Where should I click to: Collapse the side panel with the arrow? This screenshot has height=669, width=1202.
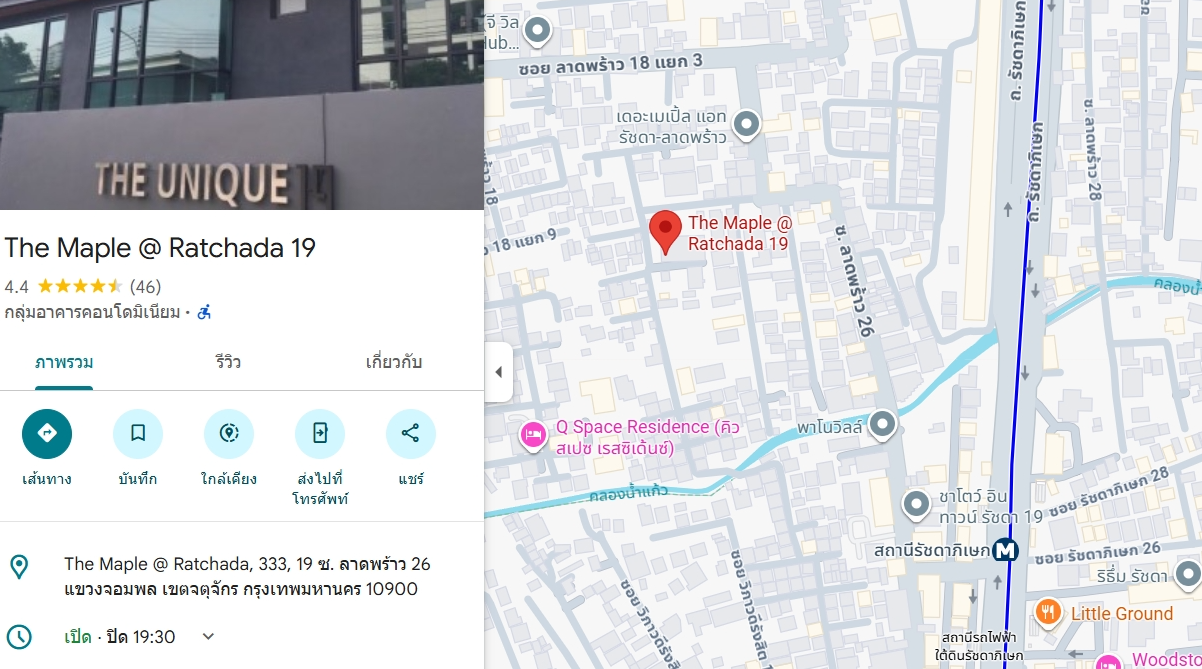[x=498, y=372]
